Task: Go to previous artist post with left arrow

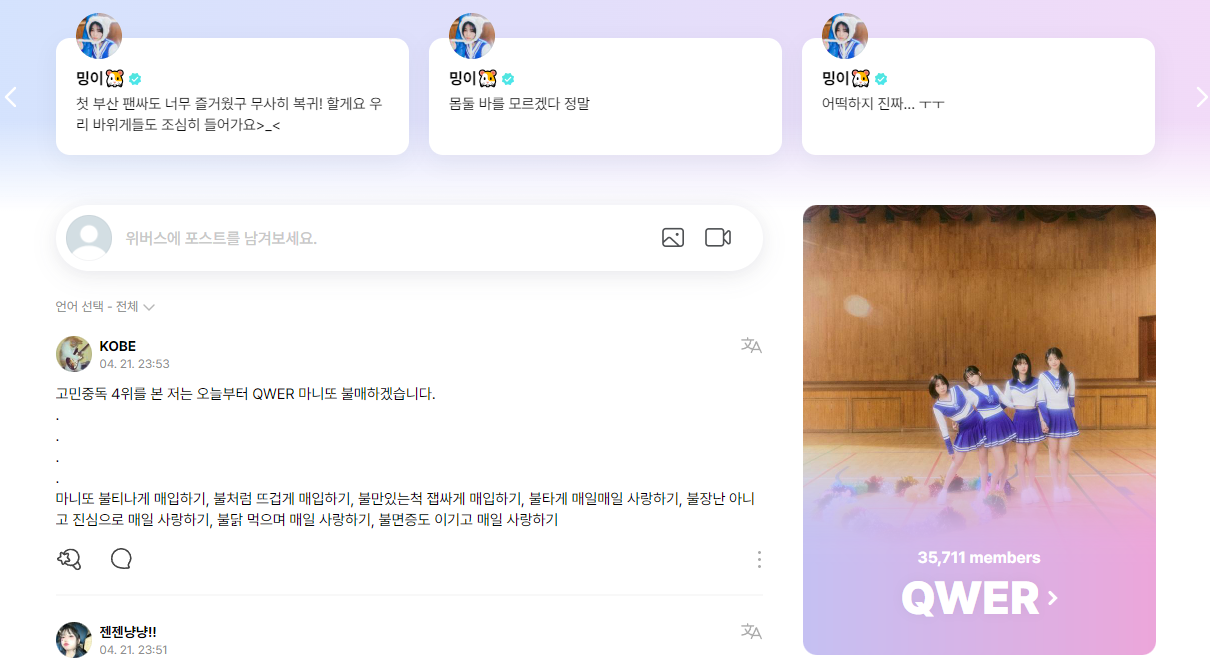Action: (11, 97)
